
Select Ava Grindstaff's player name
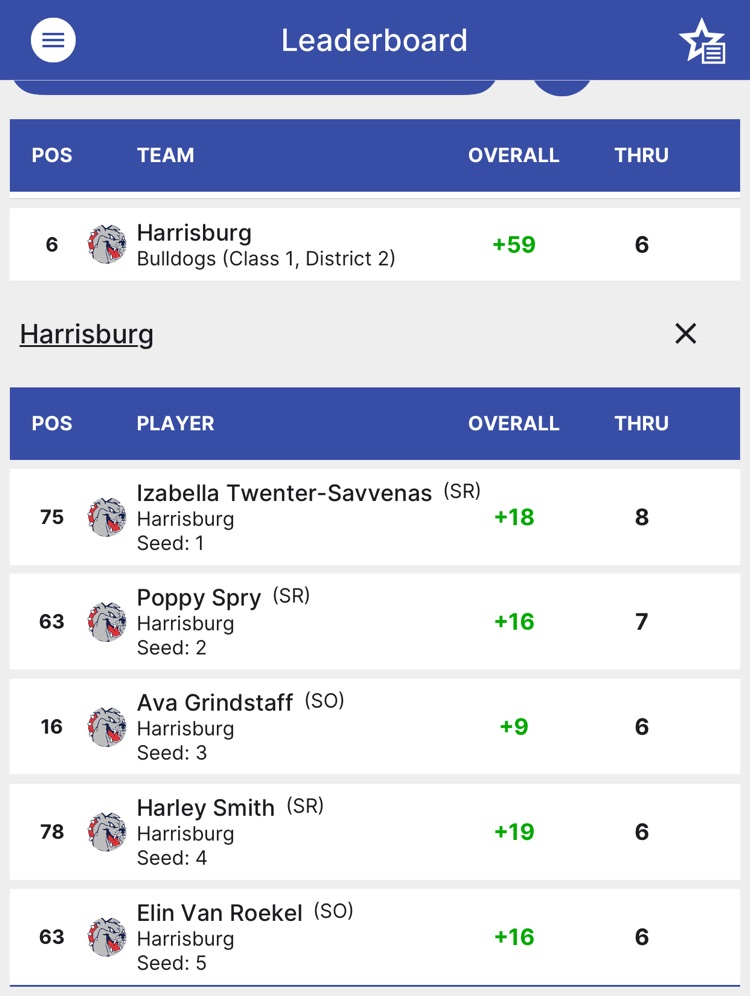tap(215, 703)
